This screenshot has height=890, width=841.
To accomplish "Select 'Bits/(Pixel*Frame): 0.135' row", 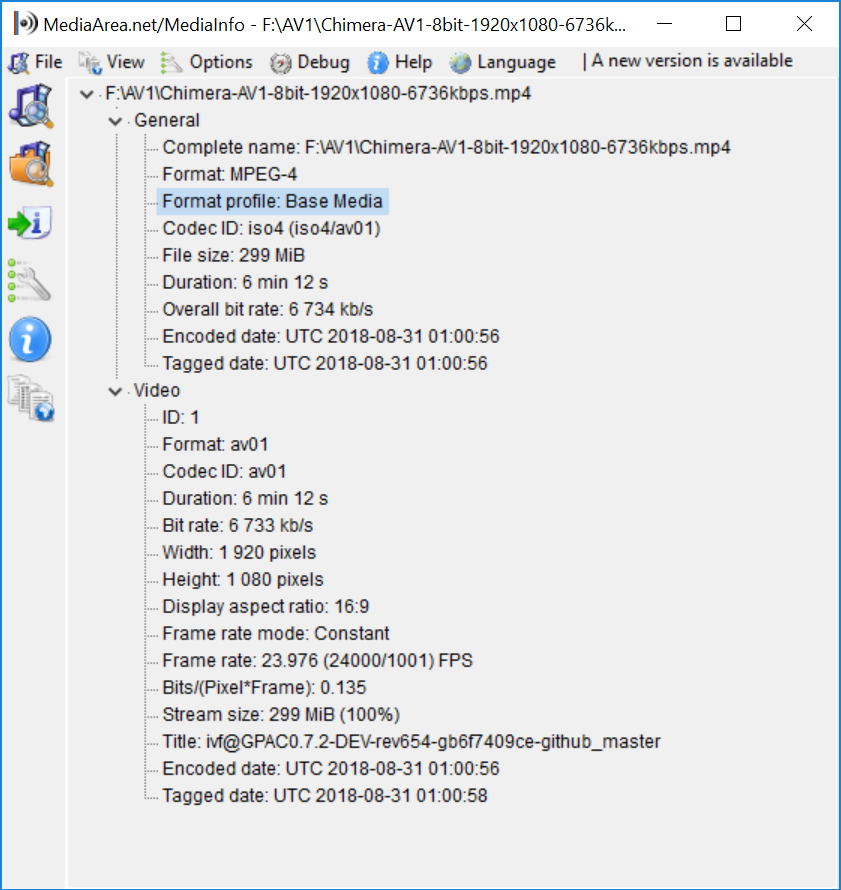I will pos(264,688).
